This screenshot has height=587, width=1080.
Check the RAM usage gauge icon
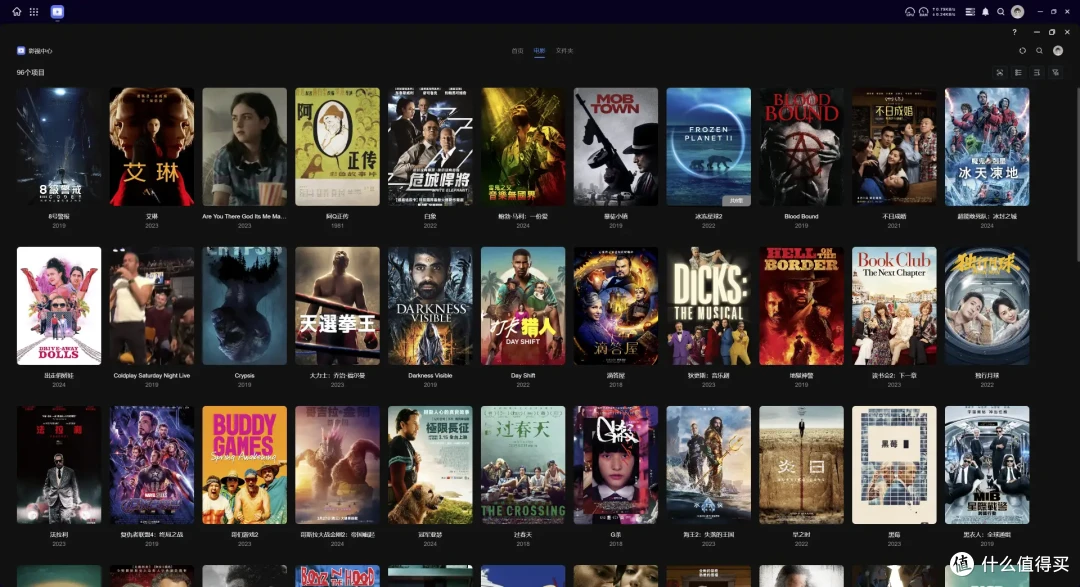click(x=924, y=12)
